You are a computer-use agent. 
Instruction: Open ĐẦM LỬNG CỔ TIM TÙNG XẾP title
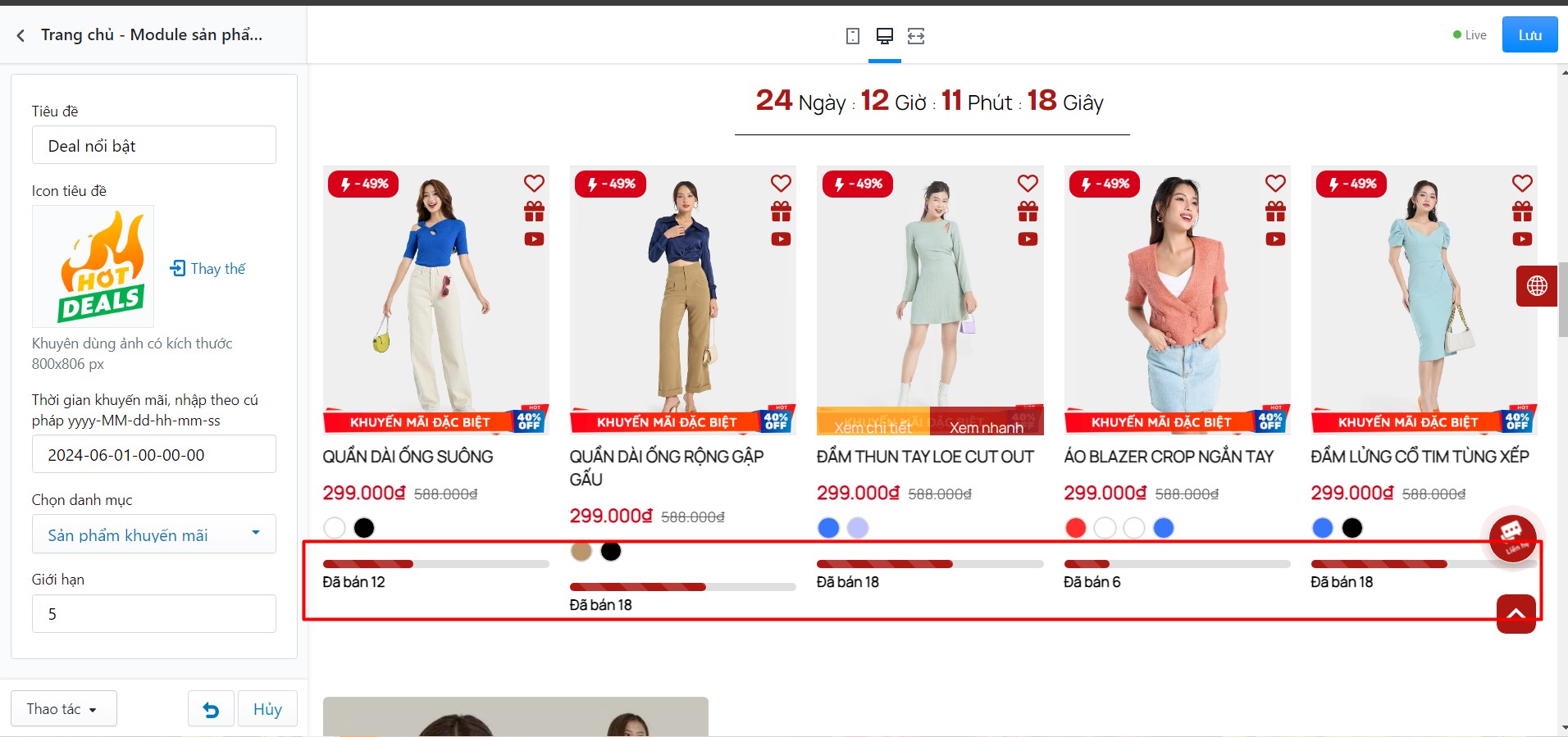point(1420,457)
